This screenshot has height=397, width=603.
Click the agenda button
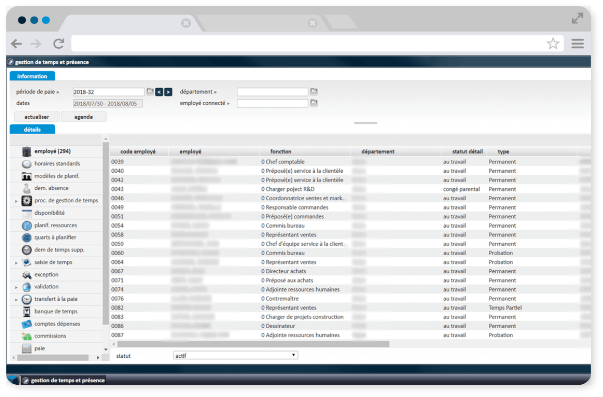pos(84,117)
